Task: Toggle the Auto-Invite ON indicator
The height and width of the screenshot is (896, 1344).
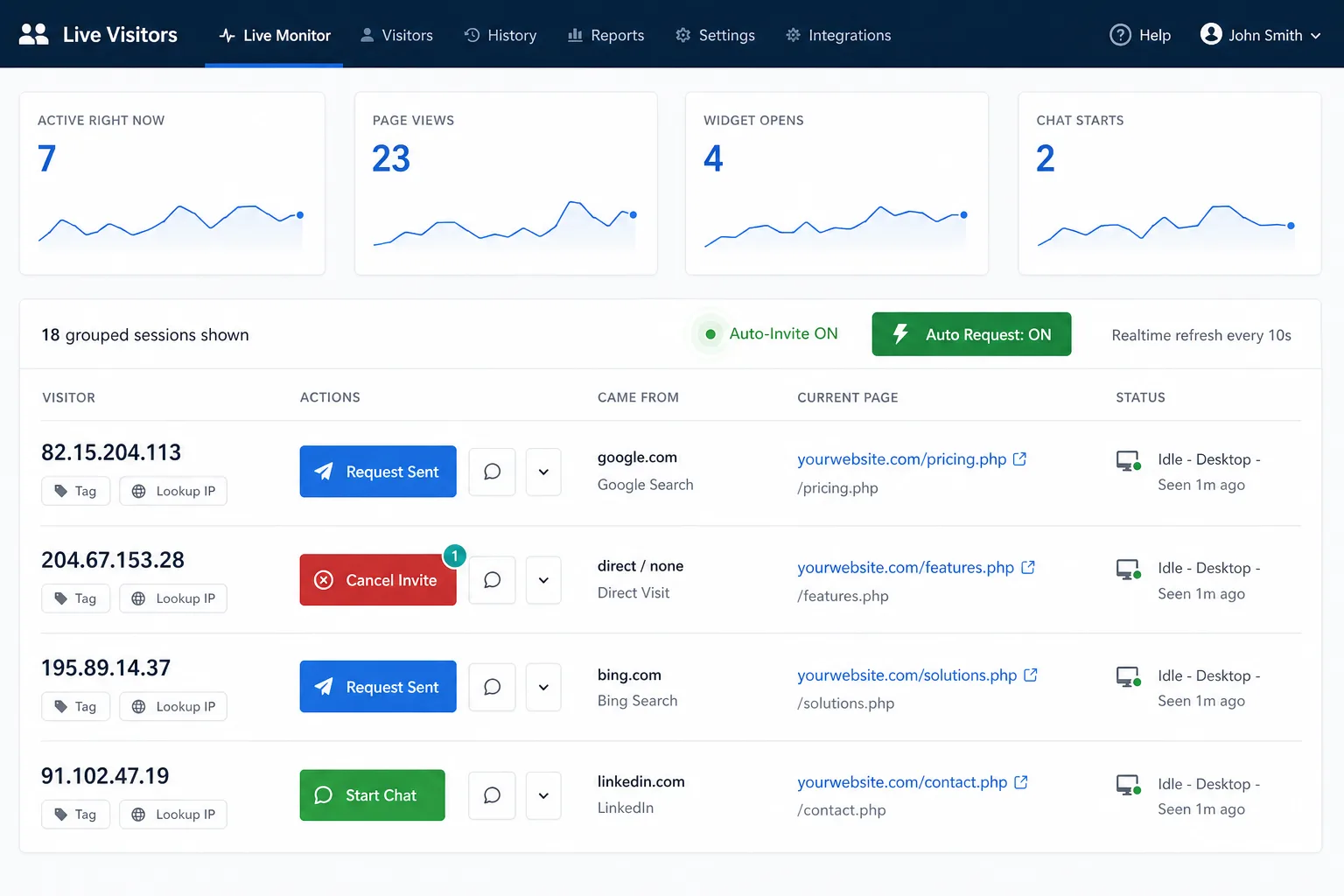Action: pyautogui.click(x=766, y=333)
